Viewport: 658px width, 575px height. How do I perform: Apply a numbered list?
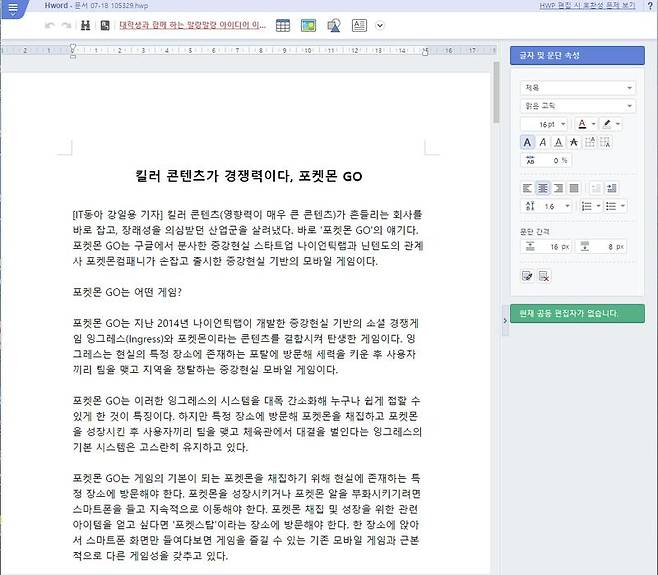pyautogui.click(x=587, y=206)
